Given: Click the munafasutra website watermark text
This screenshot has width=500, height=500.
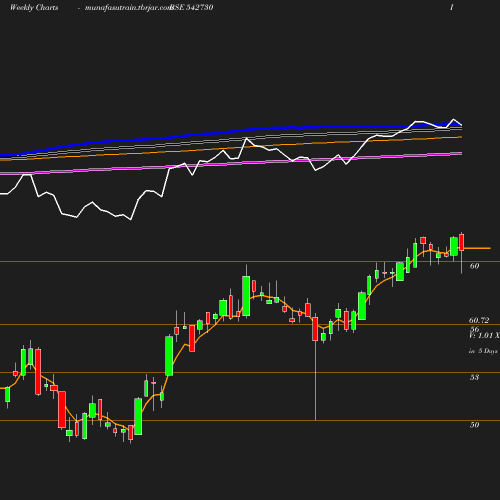Looking at the screenshot, I should (128, 8).
